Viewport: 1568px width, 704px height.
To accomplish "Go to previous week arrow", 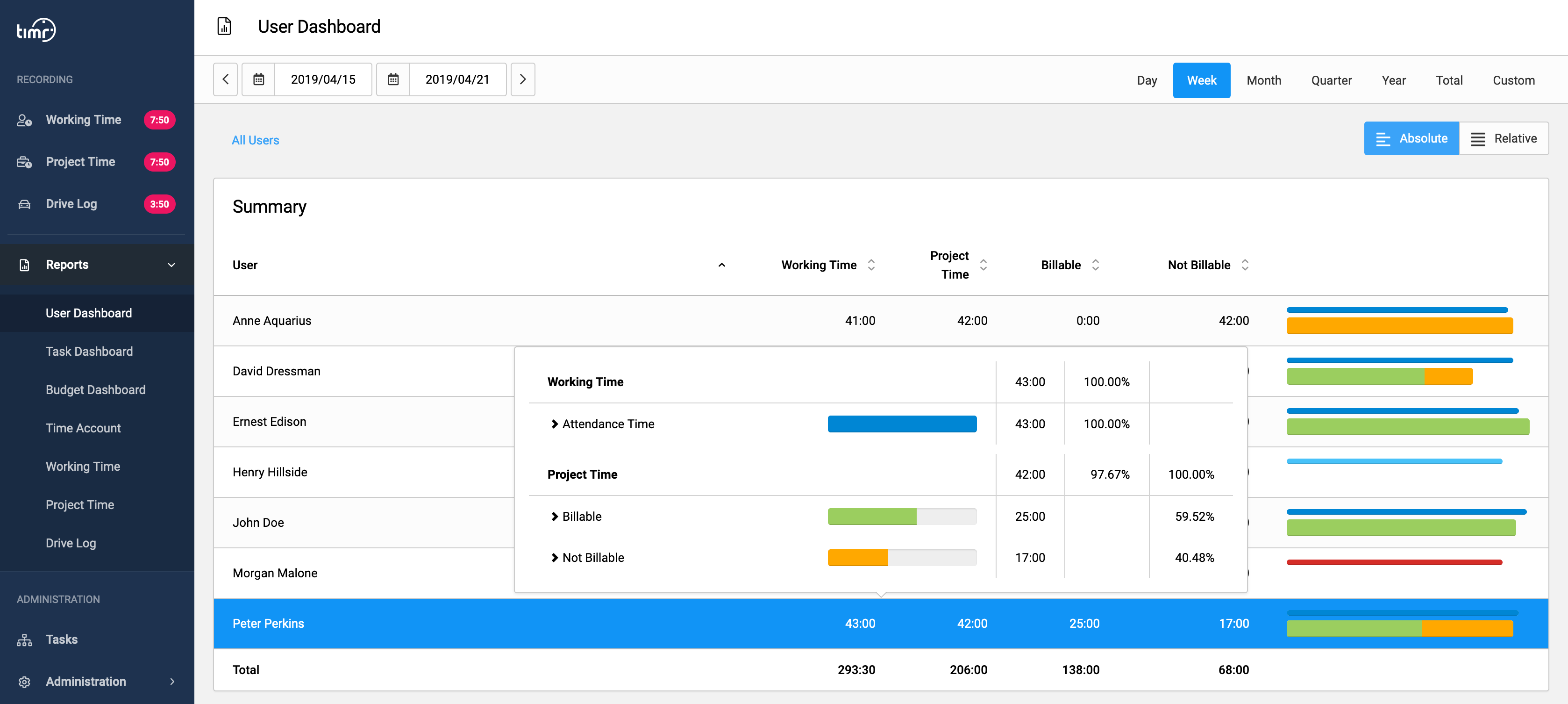I will tap(225, 79).
